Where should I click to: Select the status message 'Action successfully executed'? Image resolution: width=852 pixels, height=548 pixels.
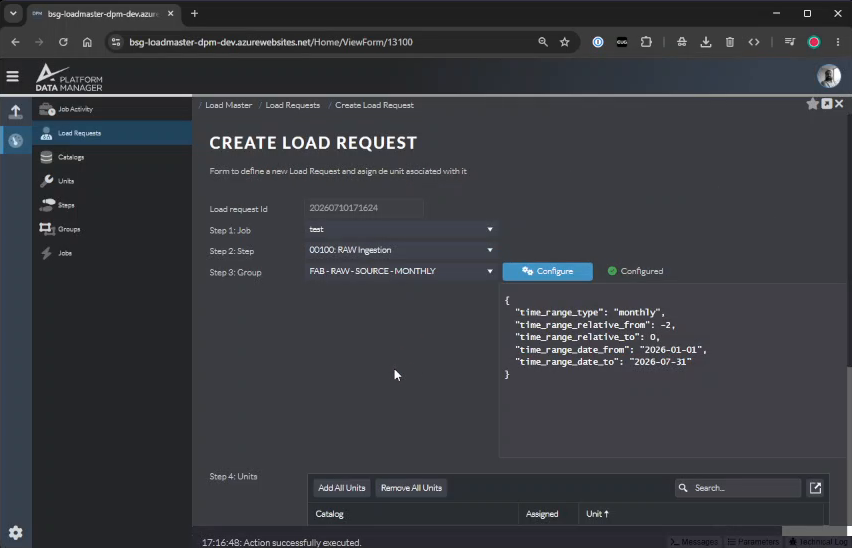click(281, 543)
